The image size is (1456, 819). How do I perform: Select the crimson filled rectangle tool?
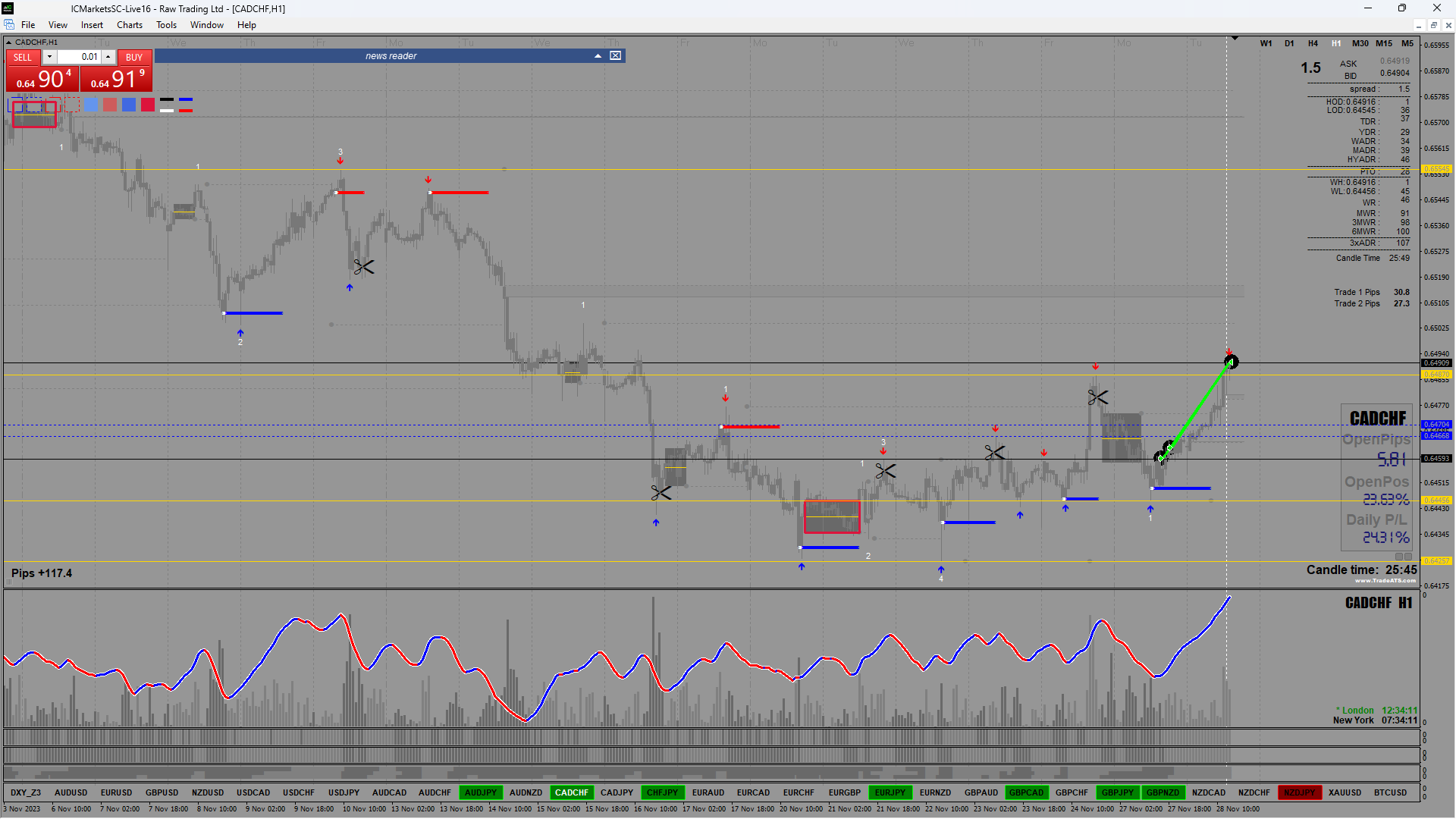[148, 105]
